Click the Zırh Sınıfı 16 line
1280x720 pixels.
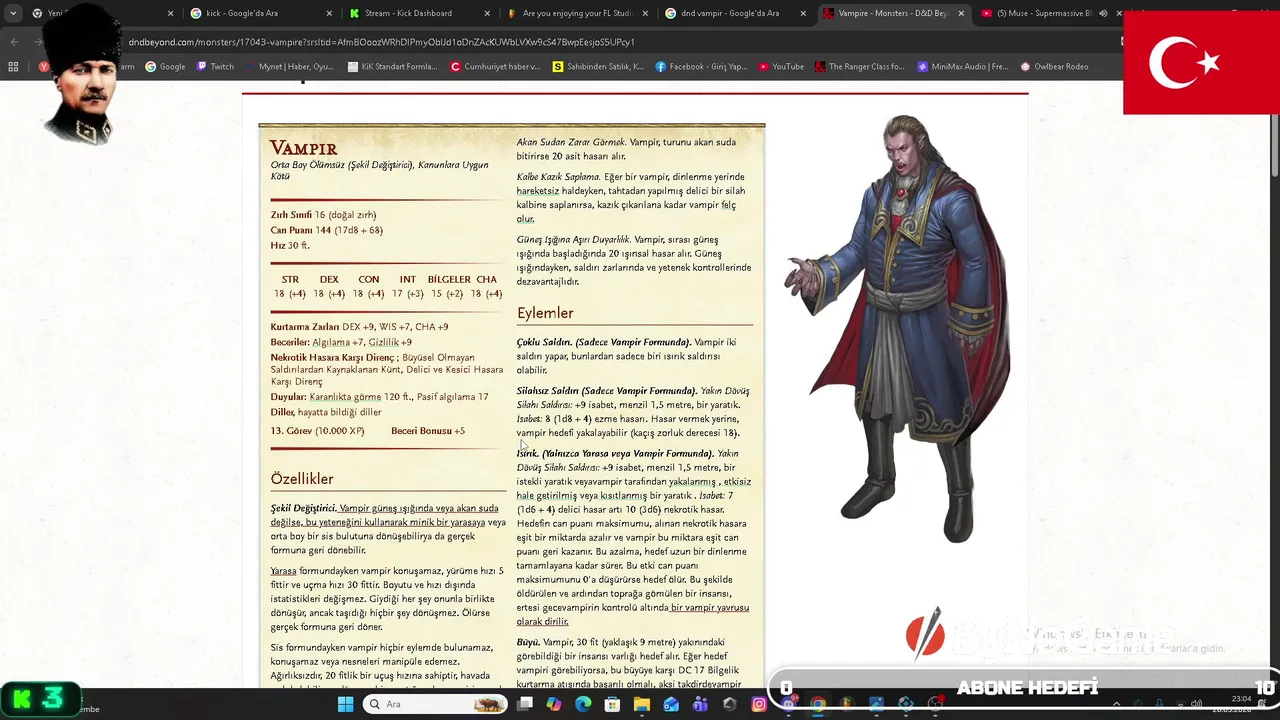pos(323,215)
